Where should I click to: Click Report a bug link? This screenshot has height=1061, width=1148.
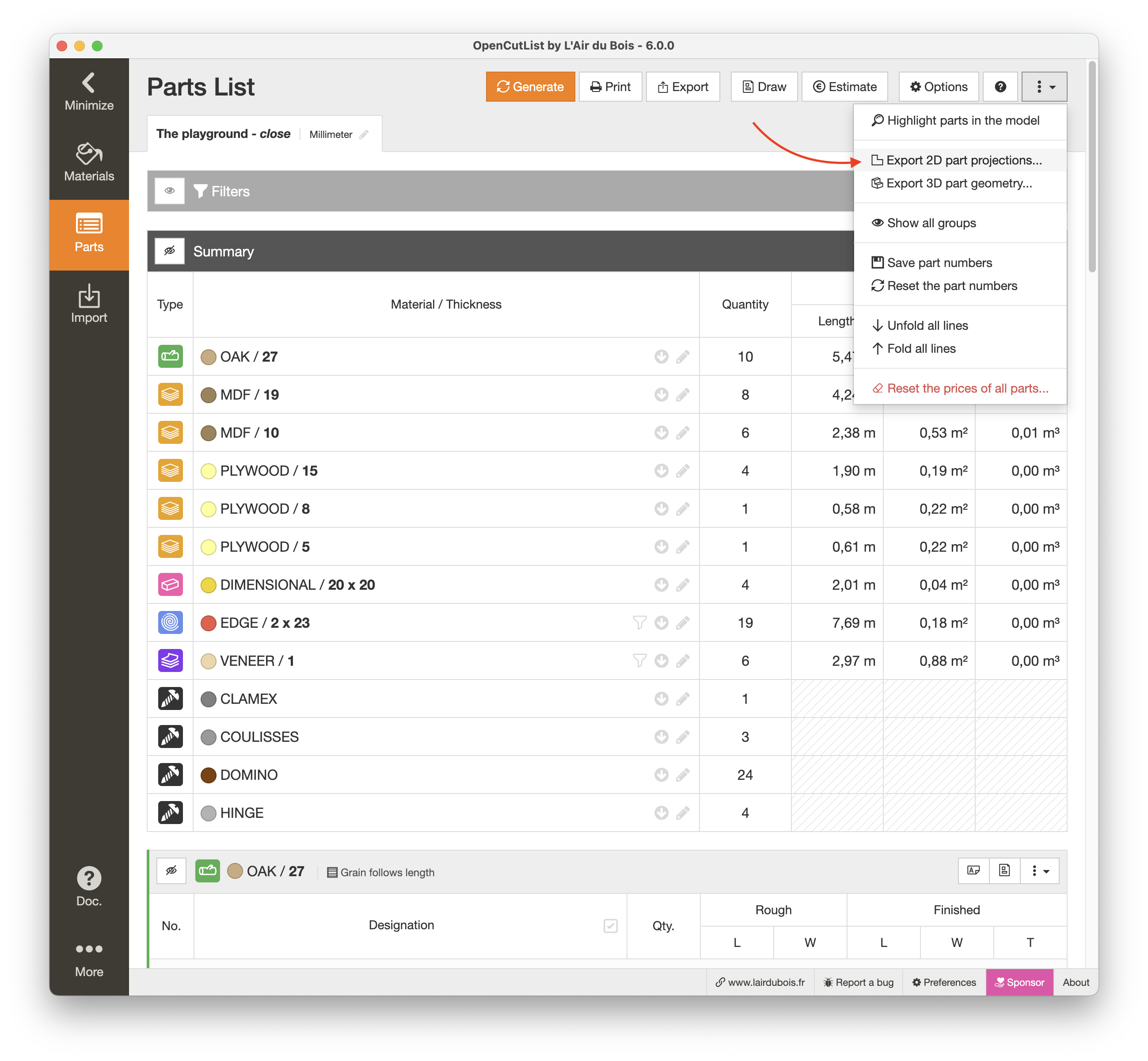pyautogui.click(x=858, y=982)
